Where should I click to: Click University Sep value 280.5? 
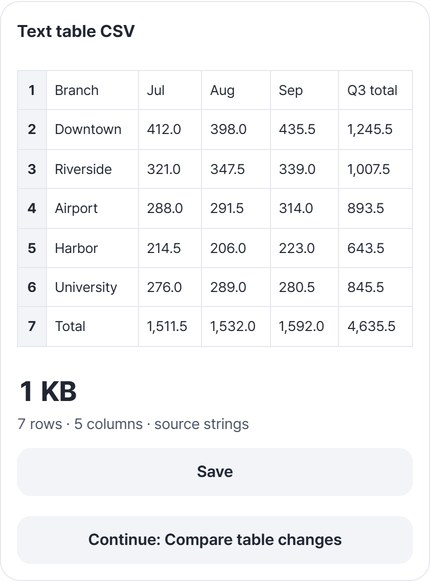tap(304, 287)
